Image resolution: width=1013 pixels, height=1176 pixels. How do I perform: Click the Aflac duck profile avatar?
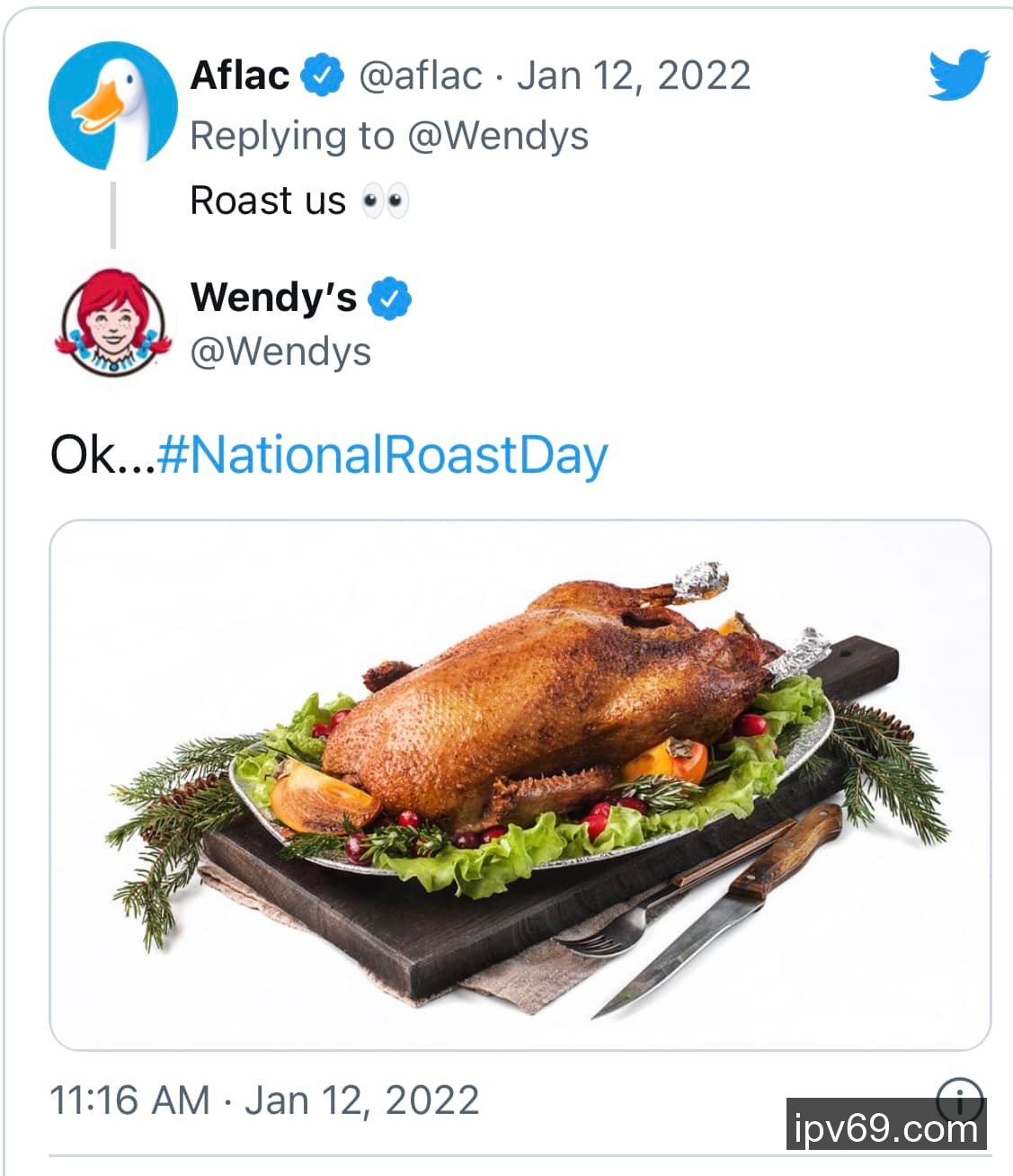[111, 104]
